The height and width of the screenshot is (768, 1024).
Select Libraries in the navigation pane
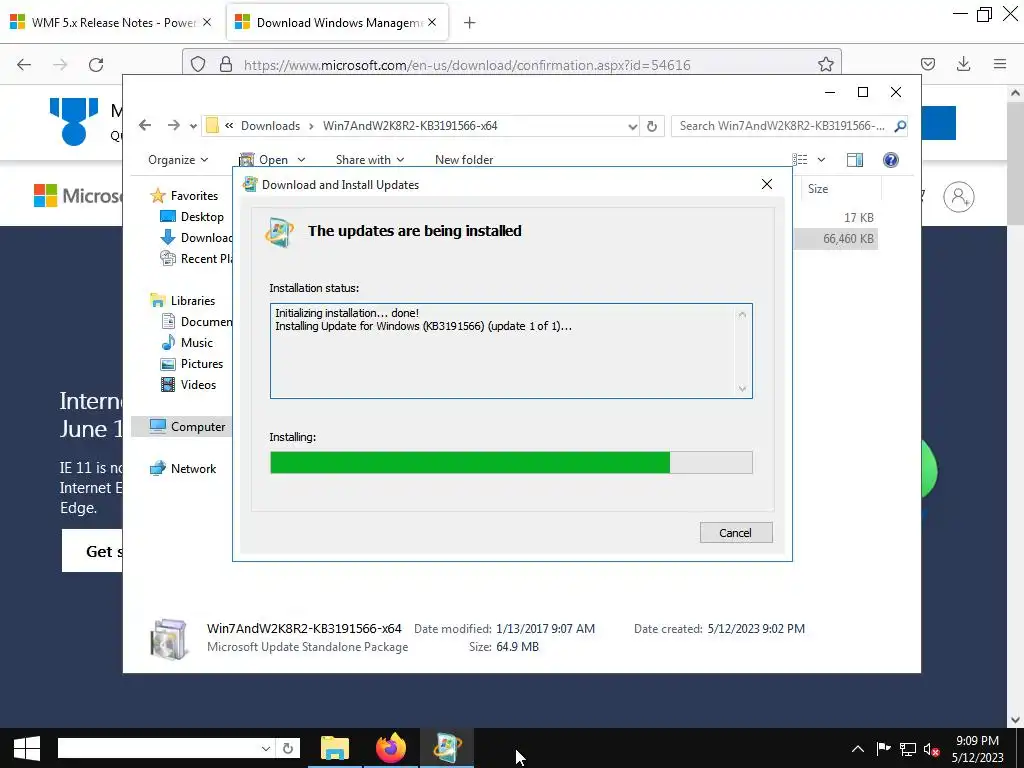tap(182, 301)
